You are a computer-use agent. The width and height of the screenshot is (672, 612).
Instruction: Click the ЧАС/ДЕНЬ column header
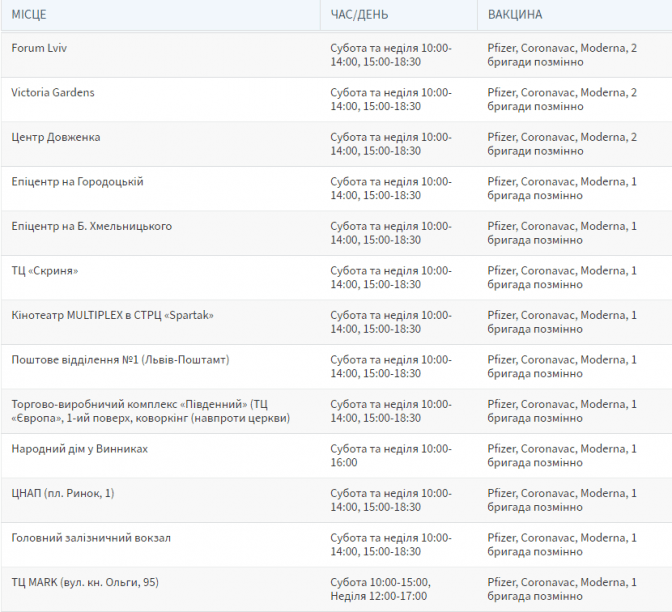point(360,15)
